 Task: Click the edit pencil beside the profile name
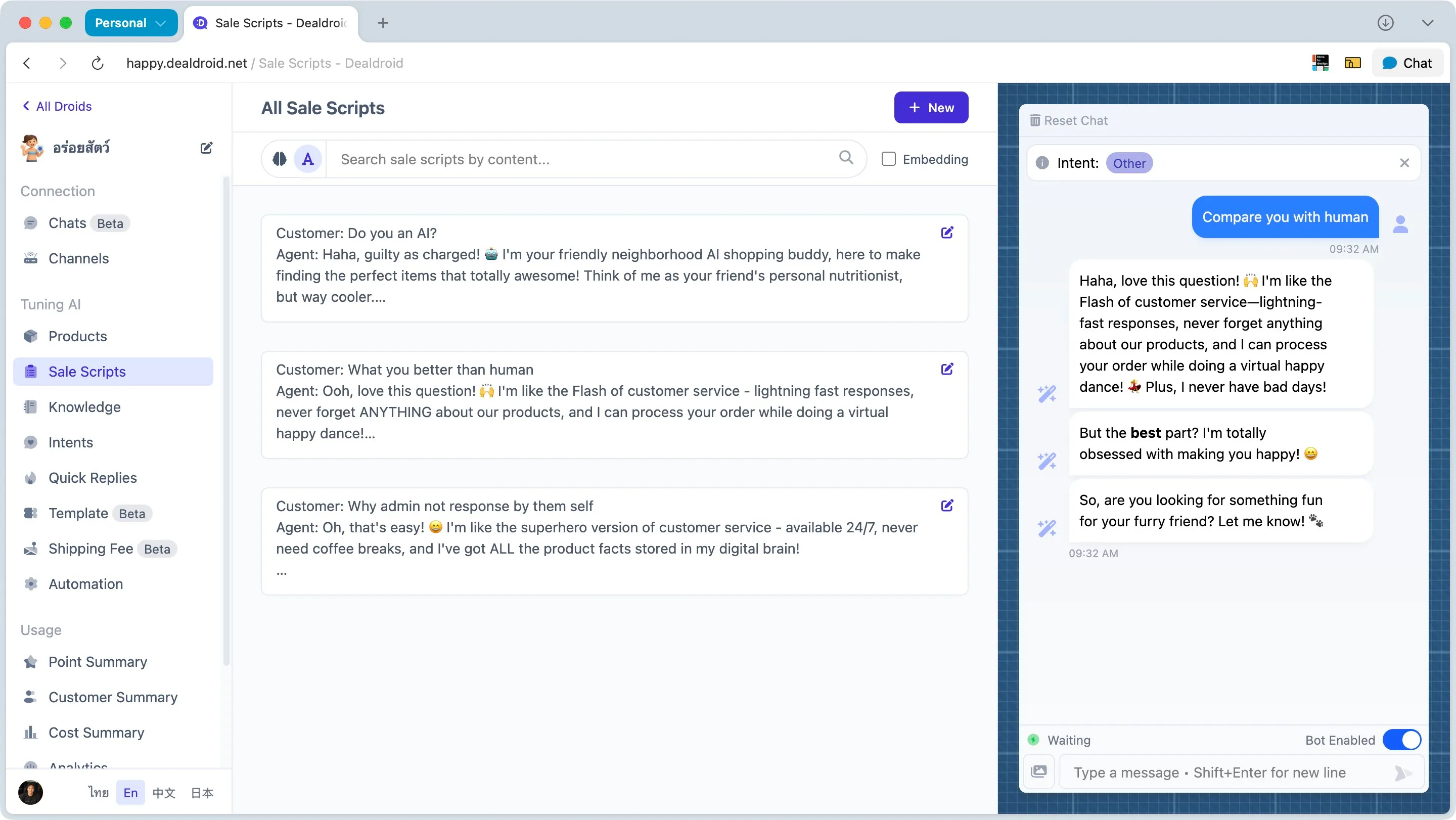pyautogui.click(x=206, y=148)
